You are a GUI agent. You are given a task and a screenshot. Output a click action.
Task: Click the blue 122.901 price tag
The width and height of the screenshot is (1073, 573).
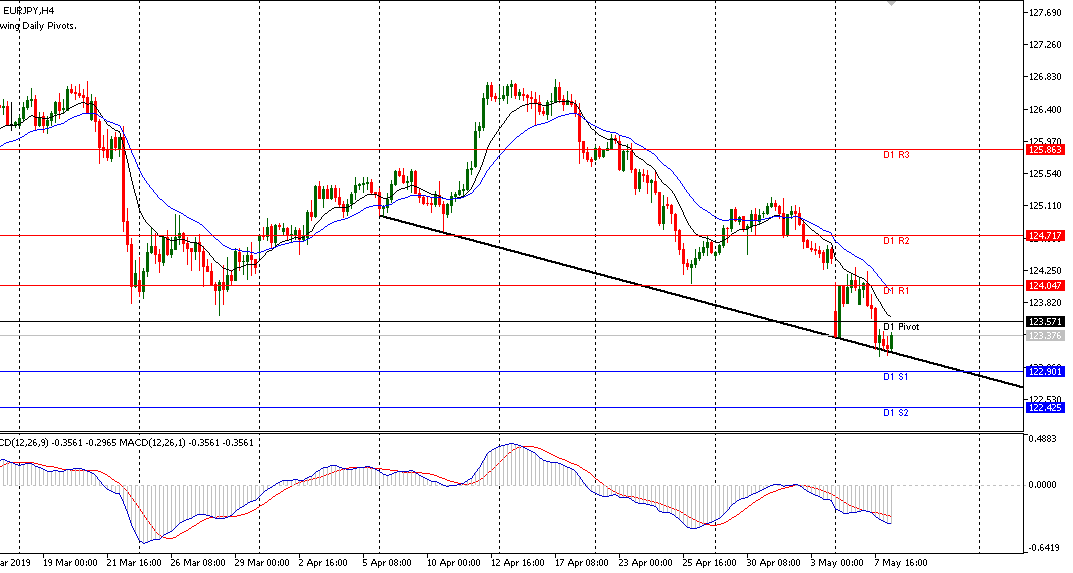(1044, 372)
